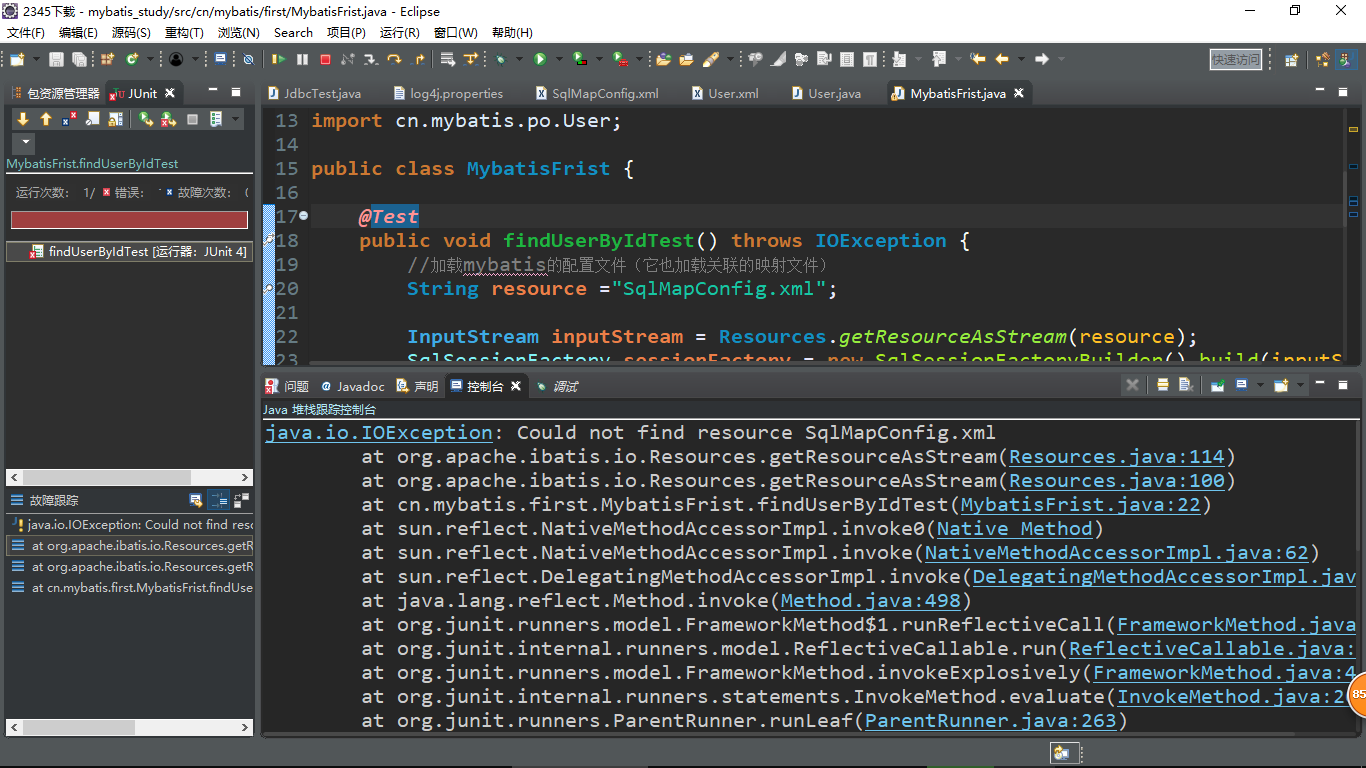1366x768 pixels.
Task: Toggle Show Whitespace Characters paragraph icon
Action: point(869,59)
